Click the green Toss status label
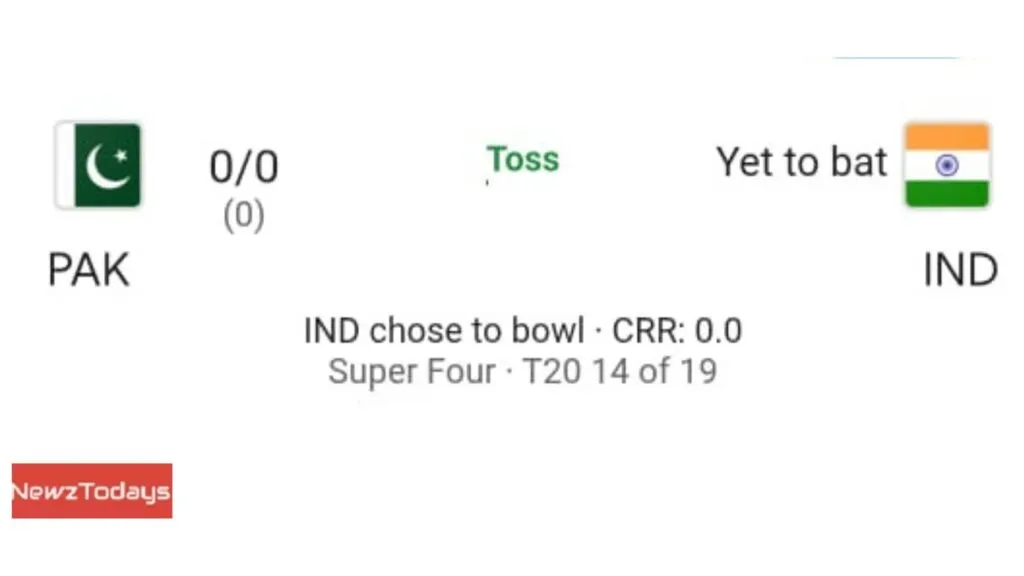This screenshot has width=1024, height=576. click(523, 160)
